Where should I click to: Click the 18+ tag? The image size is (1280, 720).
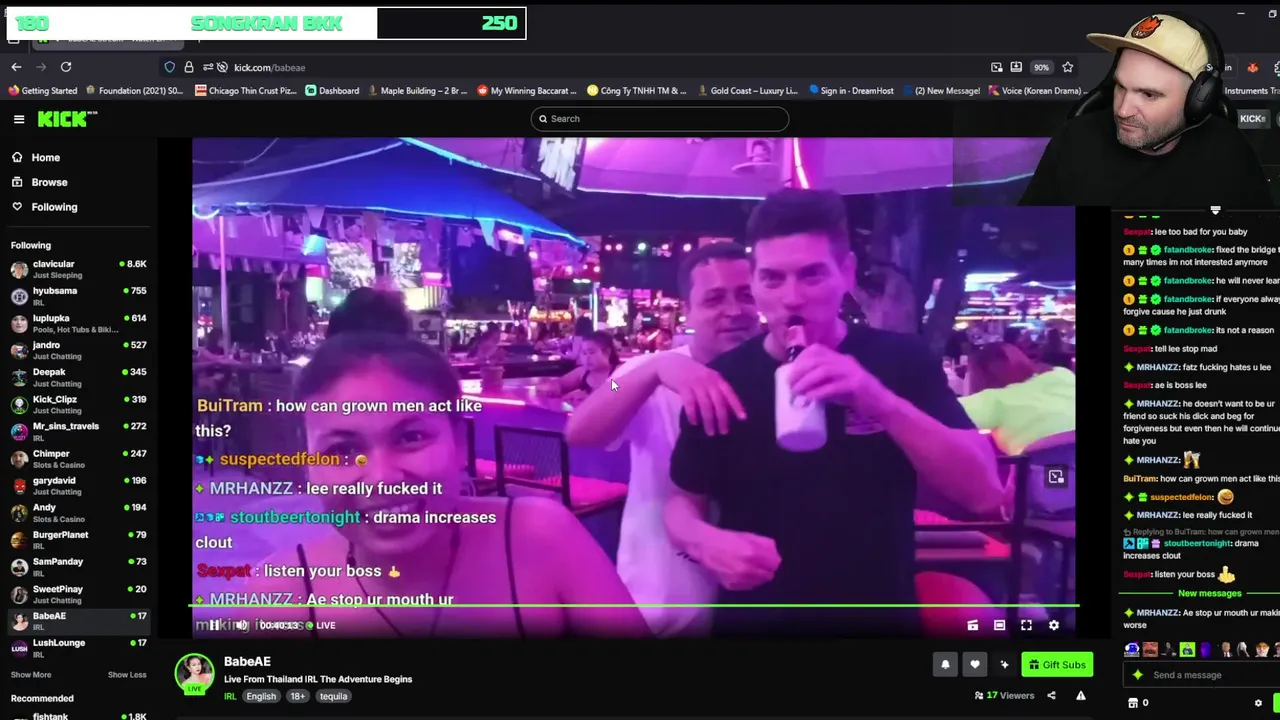tap(297, 696)
